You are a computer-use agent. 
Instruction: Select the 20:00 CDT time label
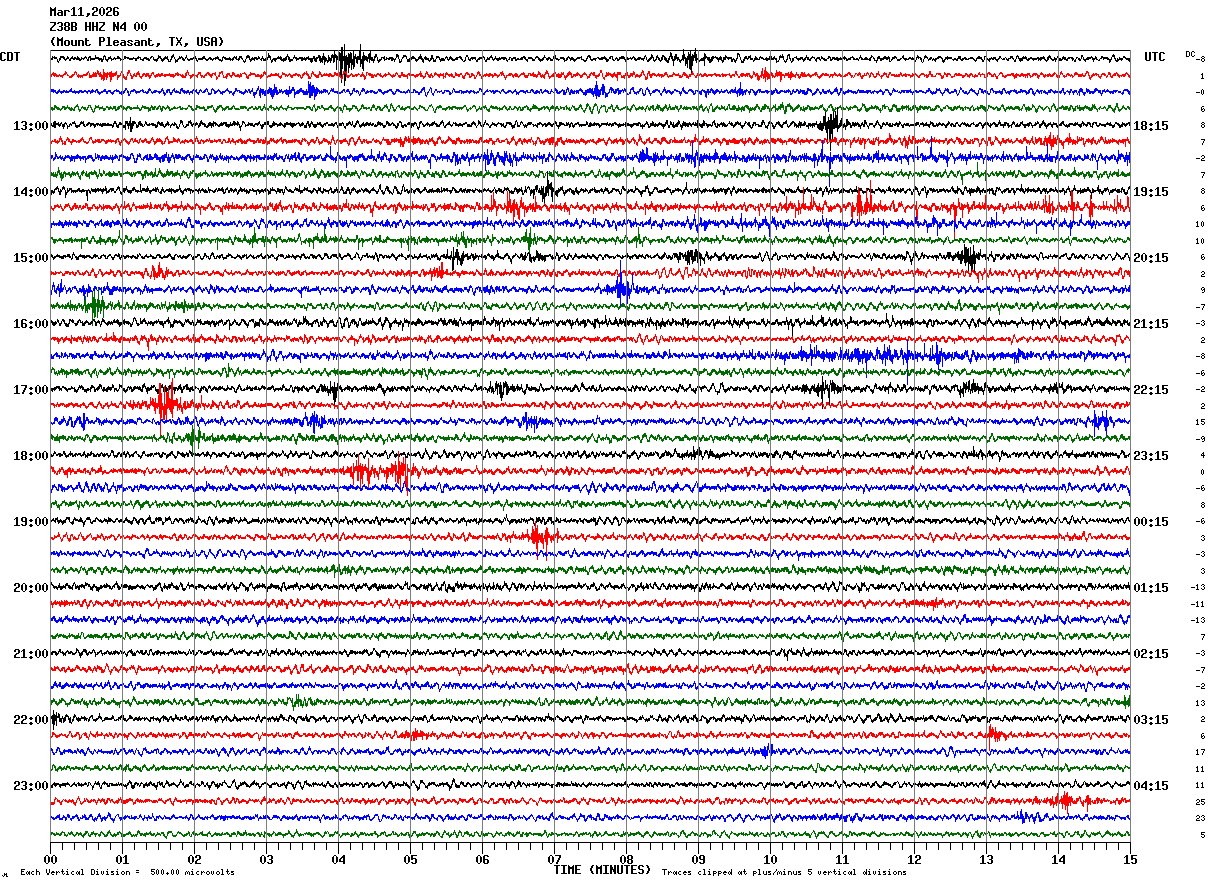pyautogui.click(x=31, y=588)
